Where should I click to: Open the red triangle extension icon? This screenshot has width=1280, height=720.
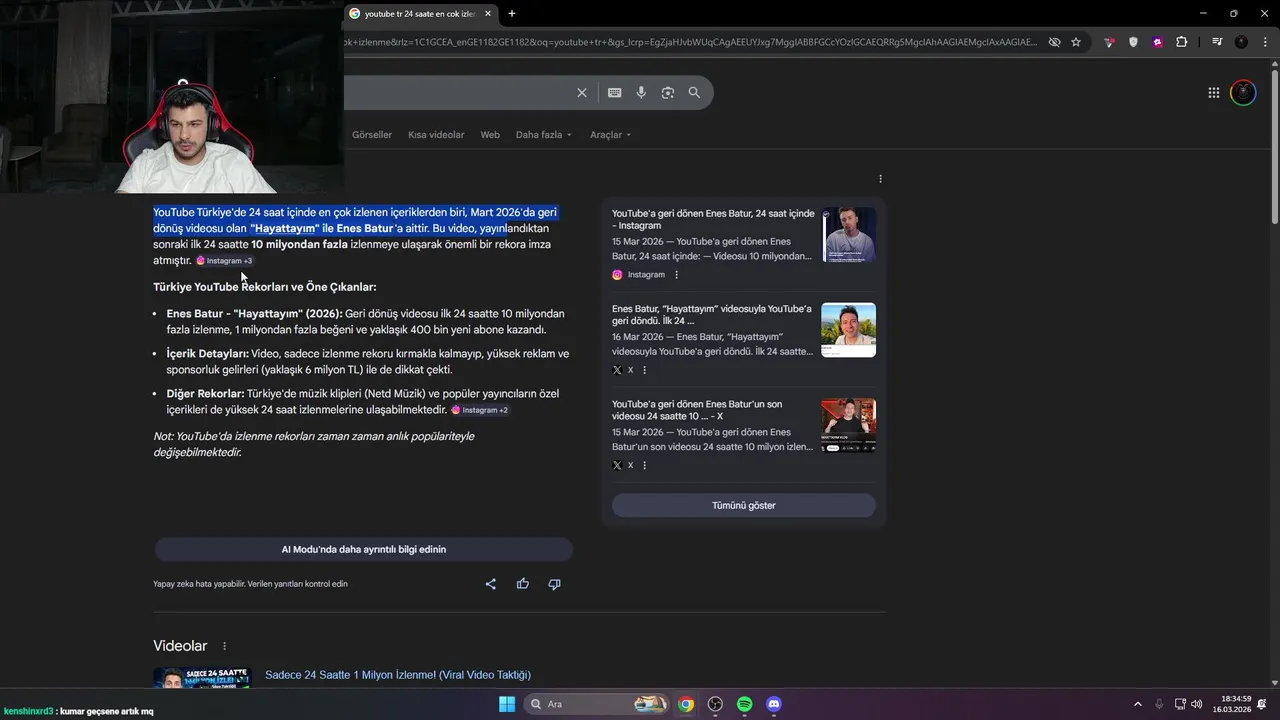1110,42
